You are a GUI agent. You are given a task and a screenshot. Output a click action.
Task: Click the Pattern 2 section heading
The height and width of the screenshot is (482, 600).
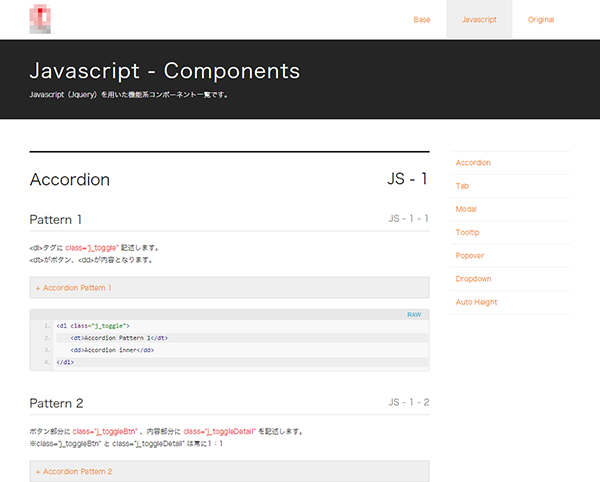(56, 403)
